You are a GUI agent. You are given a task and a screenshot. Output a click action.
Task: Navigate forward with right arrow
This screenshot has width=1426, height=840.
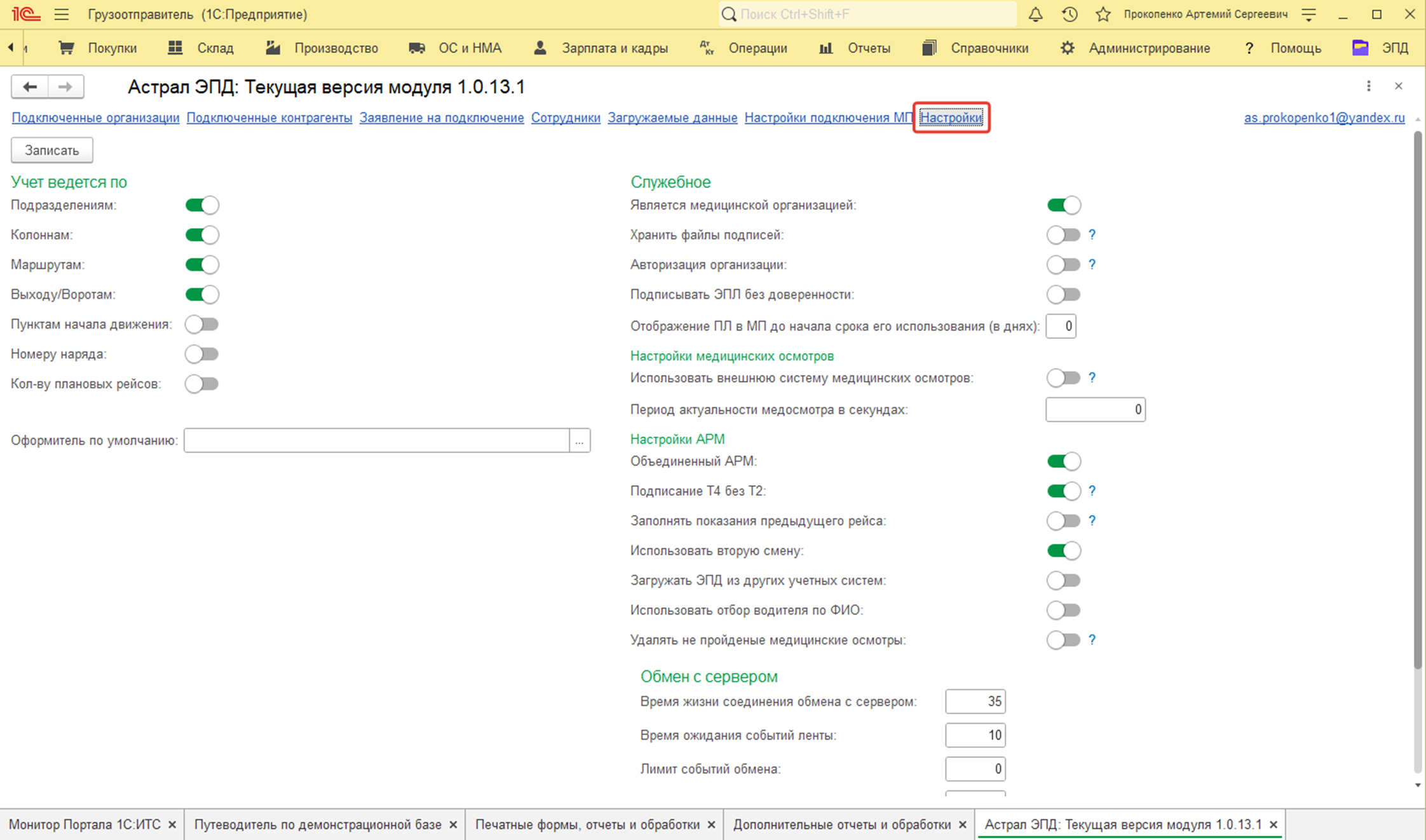pos(65,86)
